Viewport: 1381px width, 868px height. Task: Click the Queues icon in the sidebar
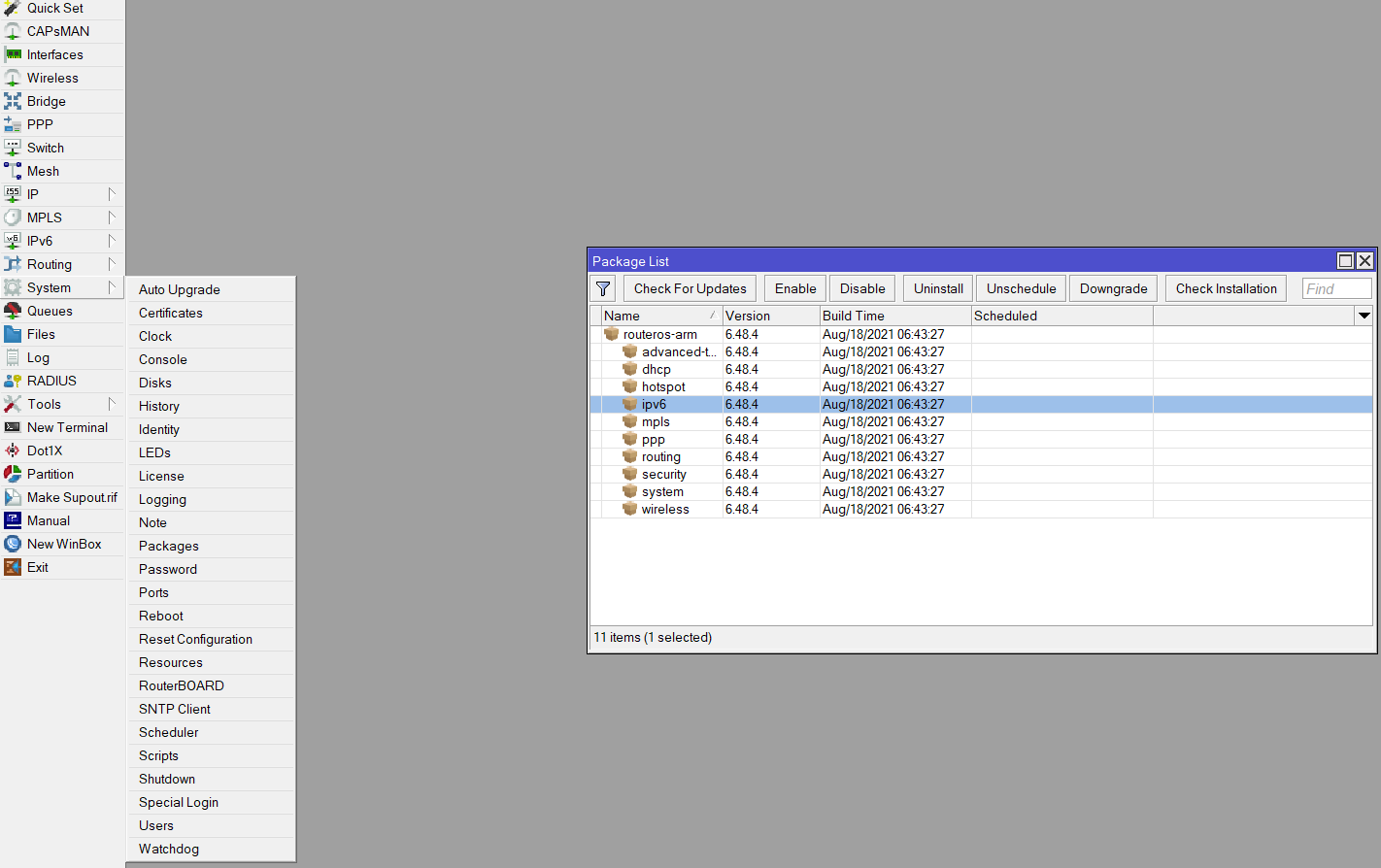pyautogui.click(x=13, y=311)
